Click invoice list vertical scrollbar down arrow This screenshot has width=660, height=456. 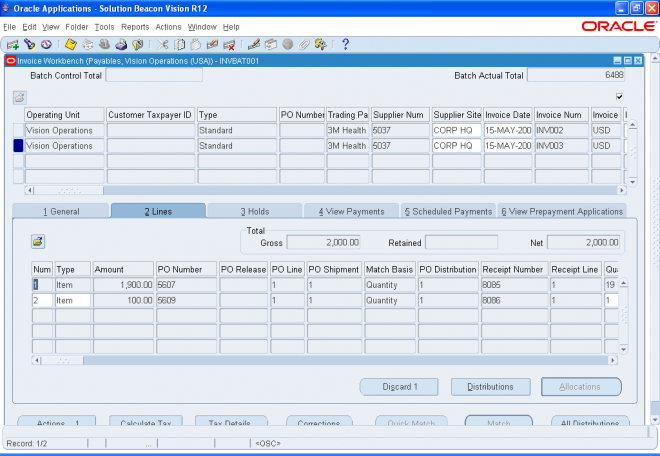632,182
